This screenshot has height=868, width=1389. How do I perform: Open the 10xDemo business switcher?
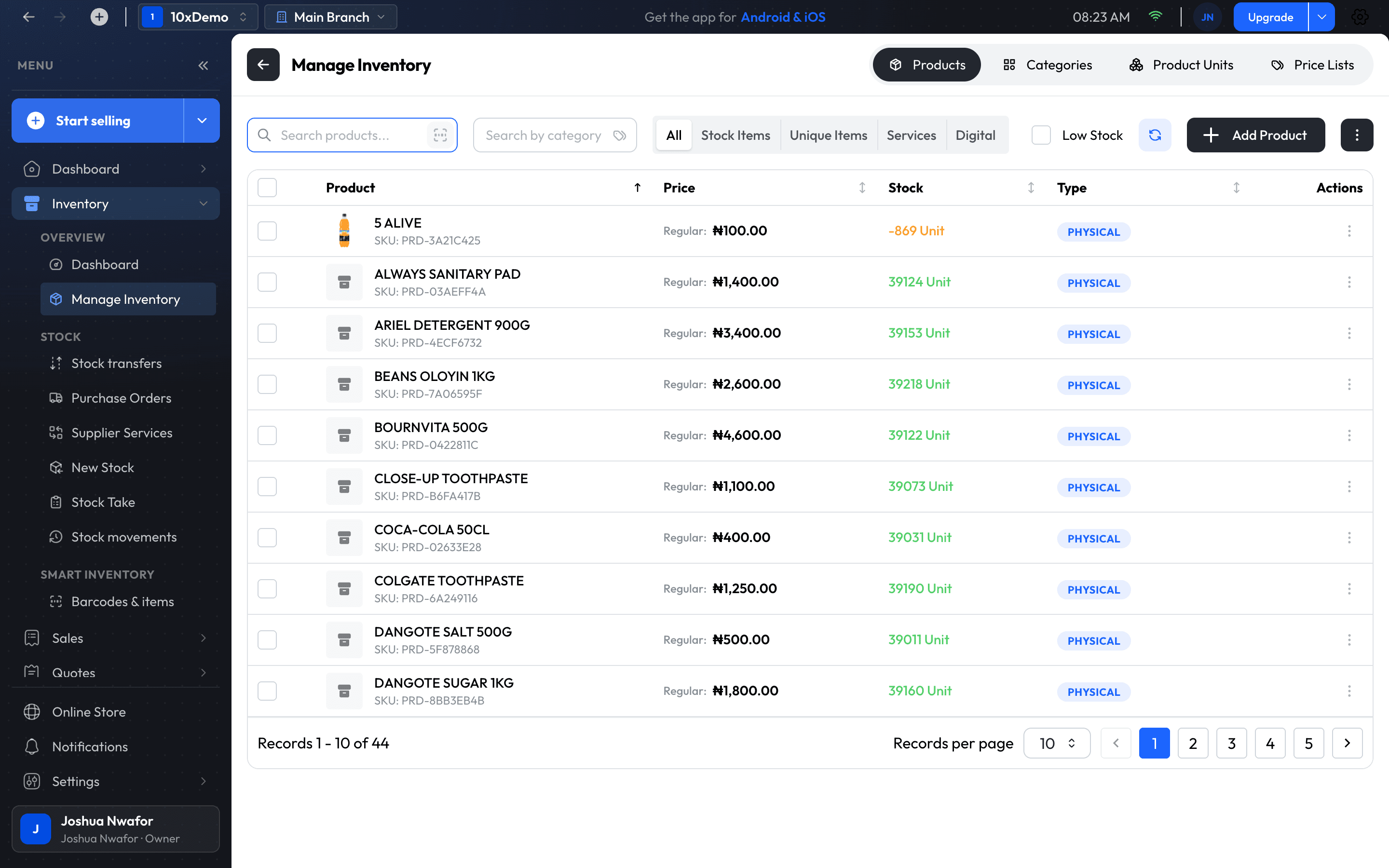coord(198,17)
